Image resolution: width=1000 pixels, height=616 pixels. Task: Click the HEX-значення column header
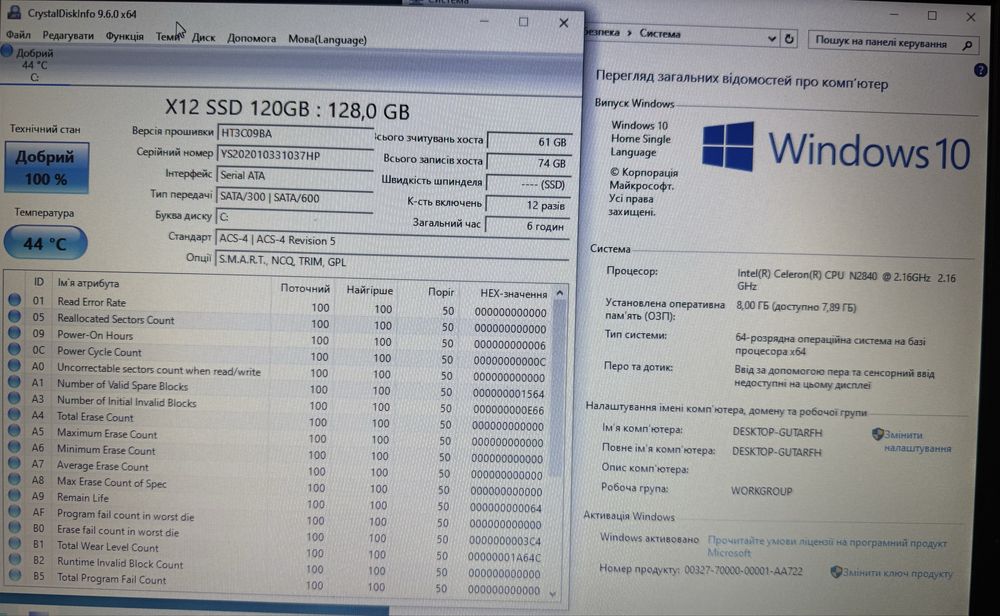[x=513, y=293]
